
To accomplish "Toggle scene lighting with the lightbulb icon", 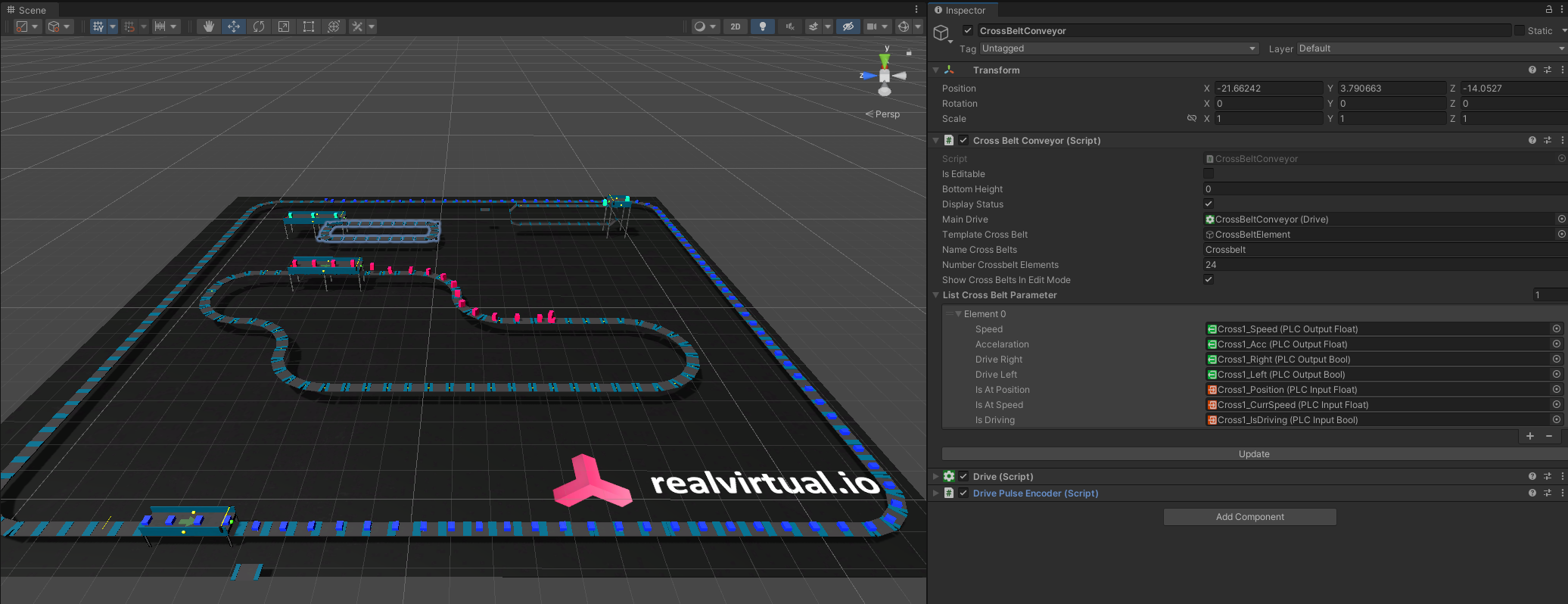I will 762,26.
